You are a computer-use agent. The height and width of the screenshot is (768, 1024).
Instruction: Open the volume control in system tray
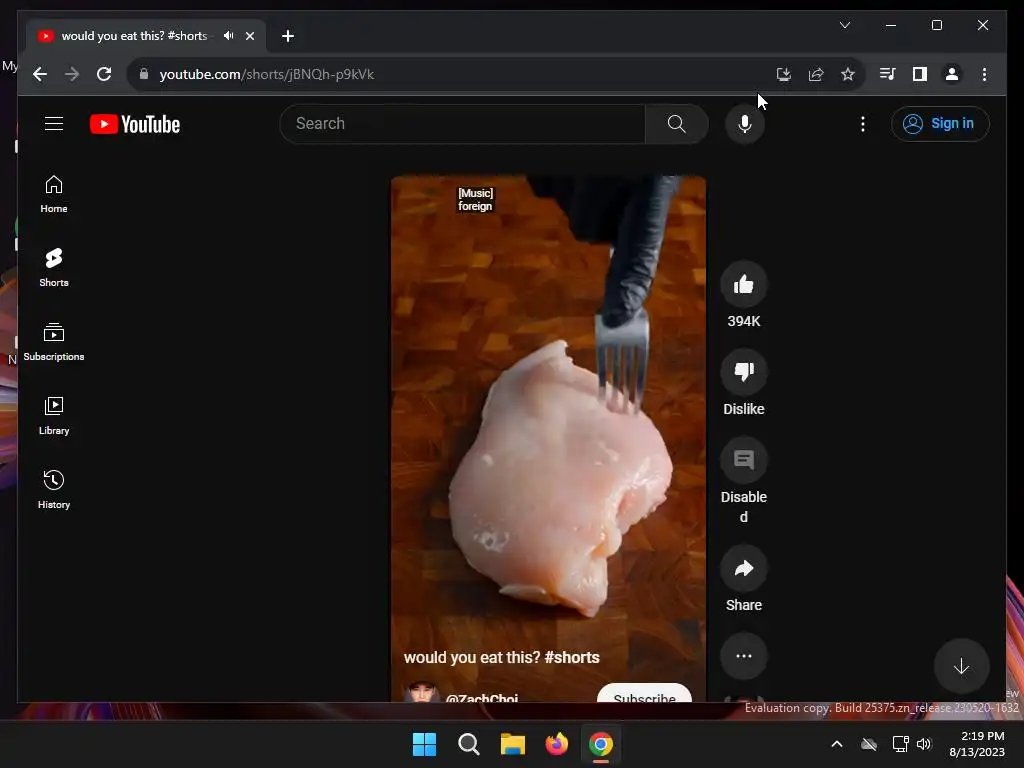(924, 744)
